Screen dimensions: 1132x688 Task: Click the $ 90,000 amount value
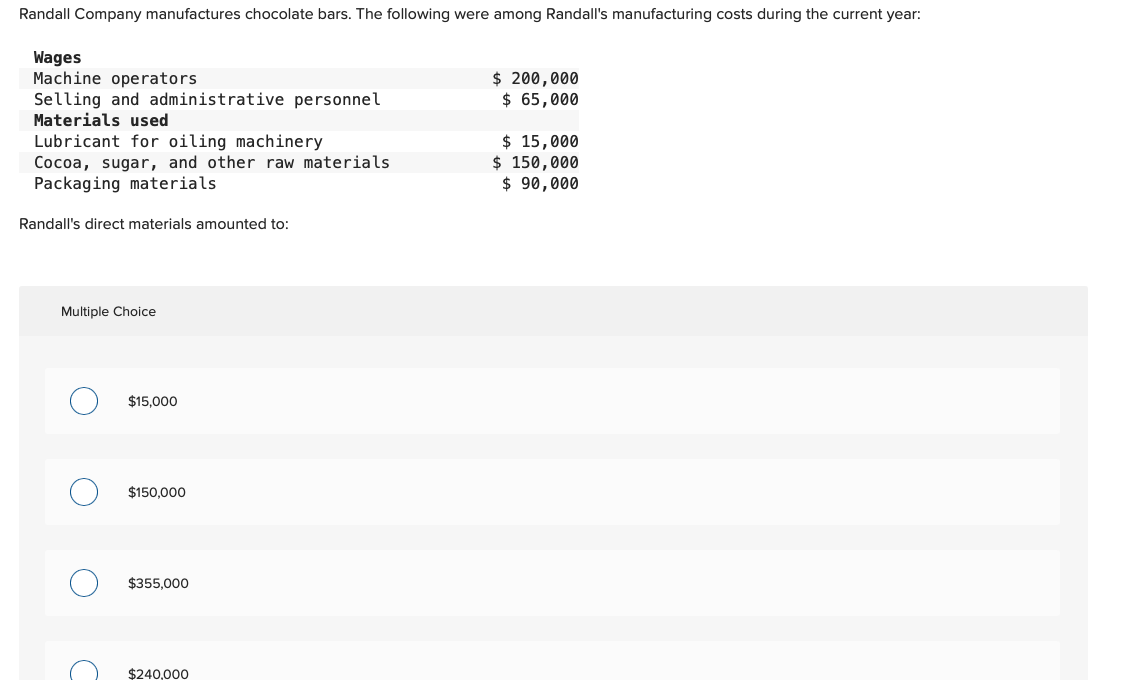[540, 183]
